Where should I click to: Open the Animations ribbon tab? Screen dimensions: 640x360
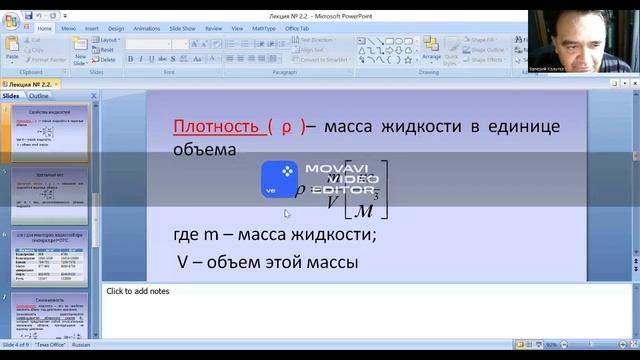[x=147, y=29]
